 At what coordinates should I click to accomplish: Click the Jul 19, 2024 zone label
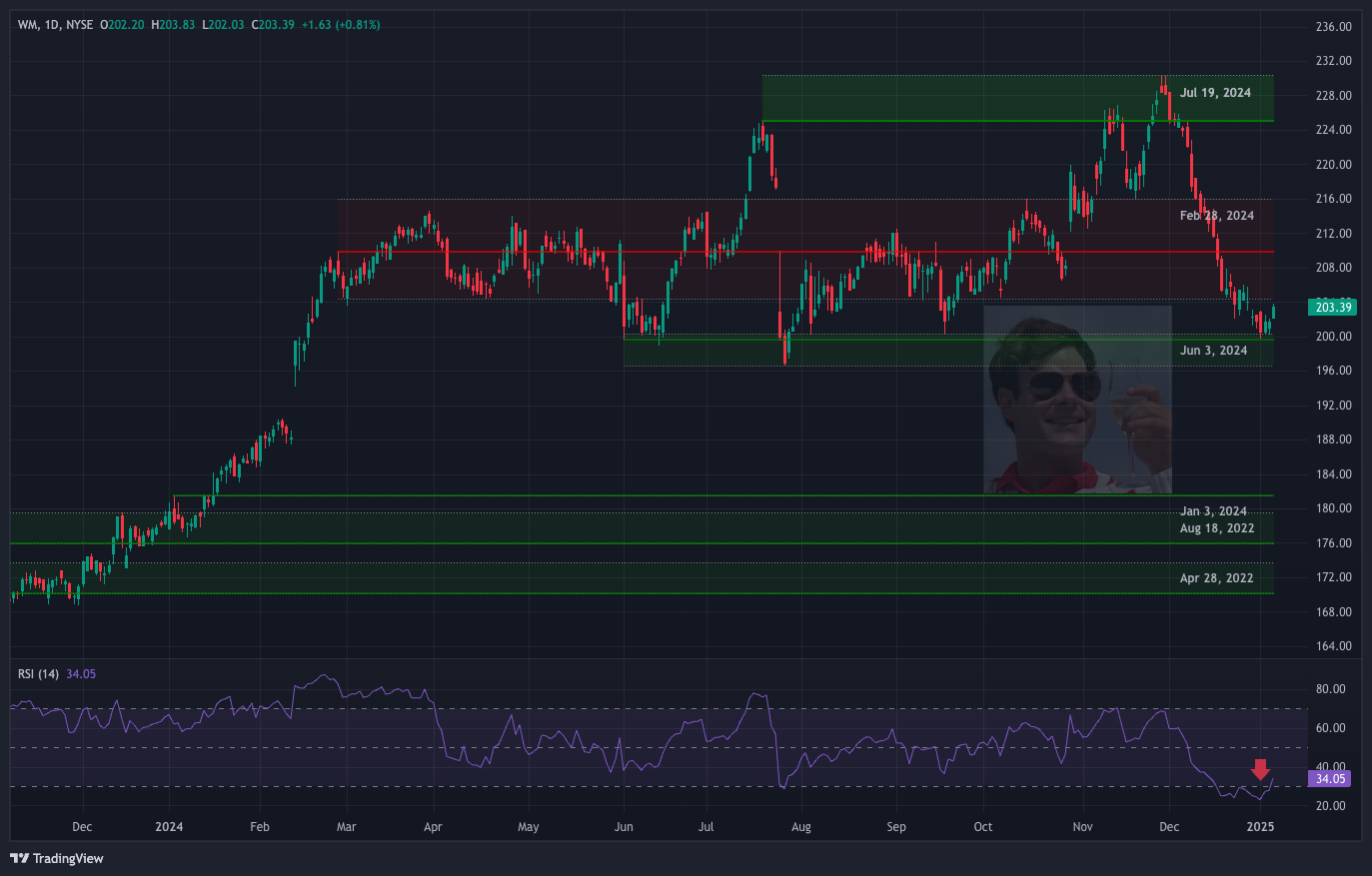tap(1215, 93)
